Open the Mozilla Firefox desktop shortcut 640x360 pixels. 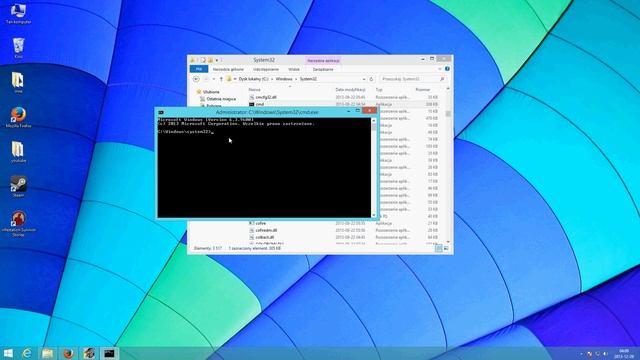click(18, 117)
